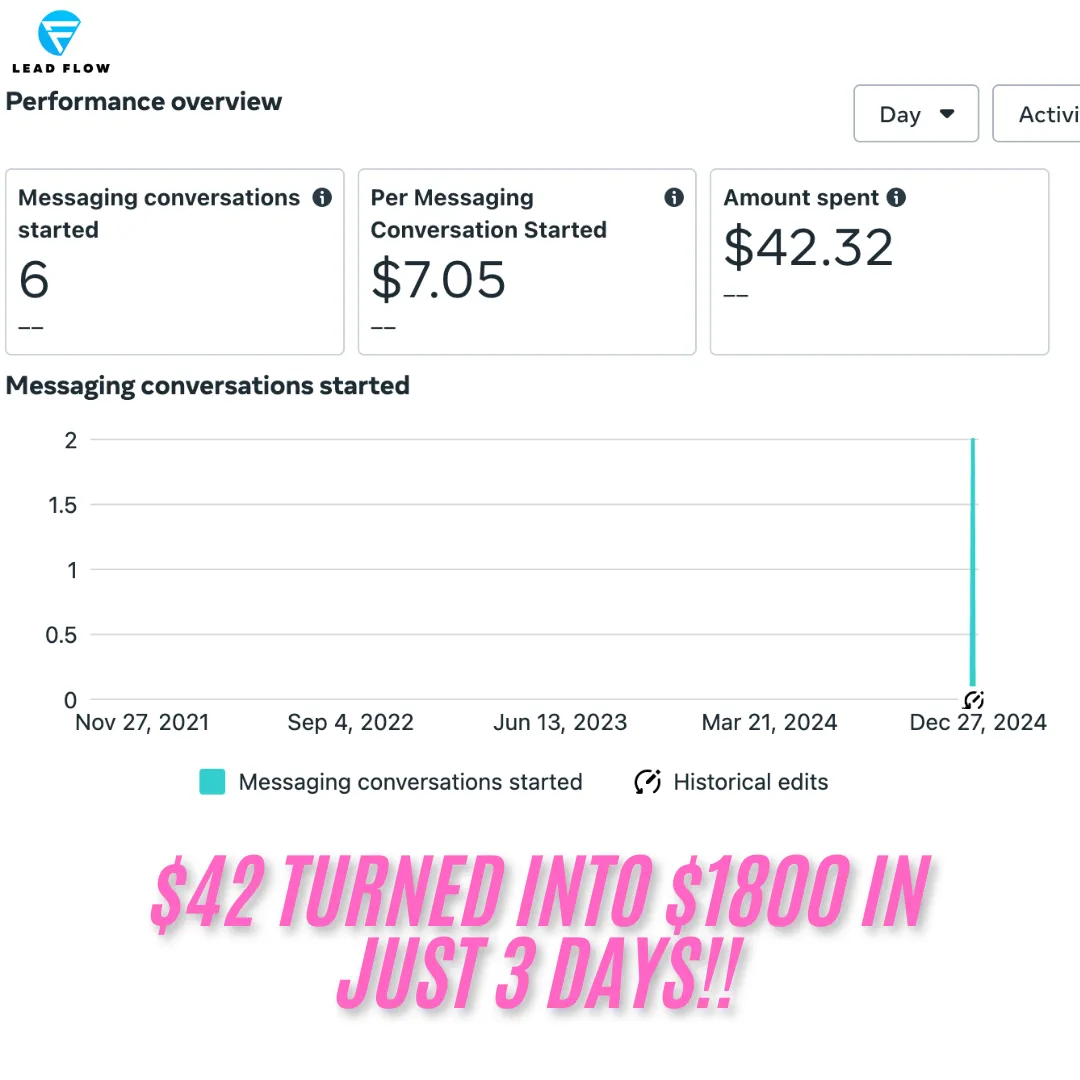Click the Lead Flow logo icon
This screenshot has width=1080, height=1080.
pos(59,33)
